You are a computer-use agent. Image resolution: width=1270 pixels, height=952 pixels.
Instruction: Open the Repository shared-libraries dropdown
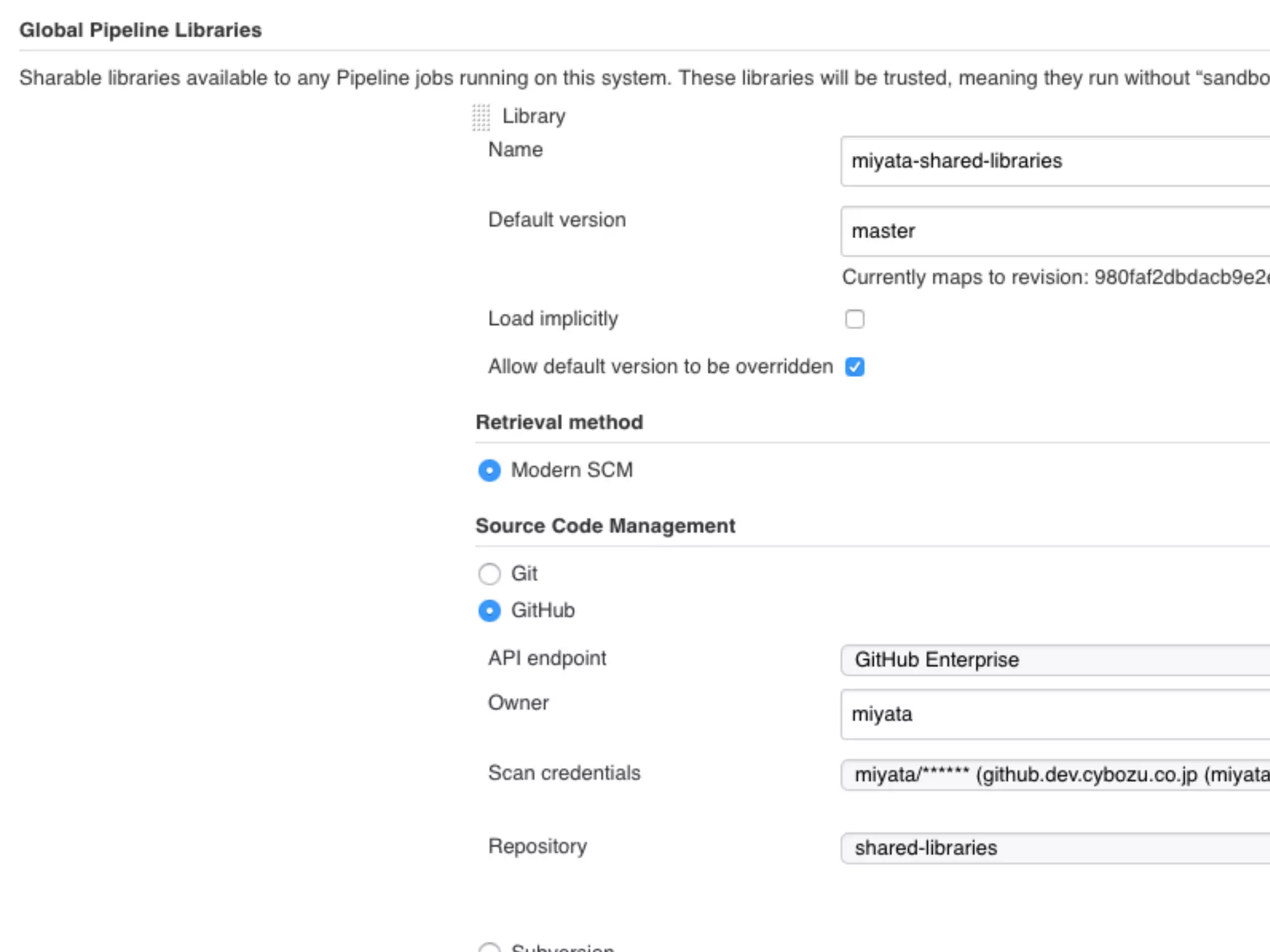[1054, 848]
